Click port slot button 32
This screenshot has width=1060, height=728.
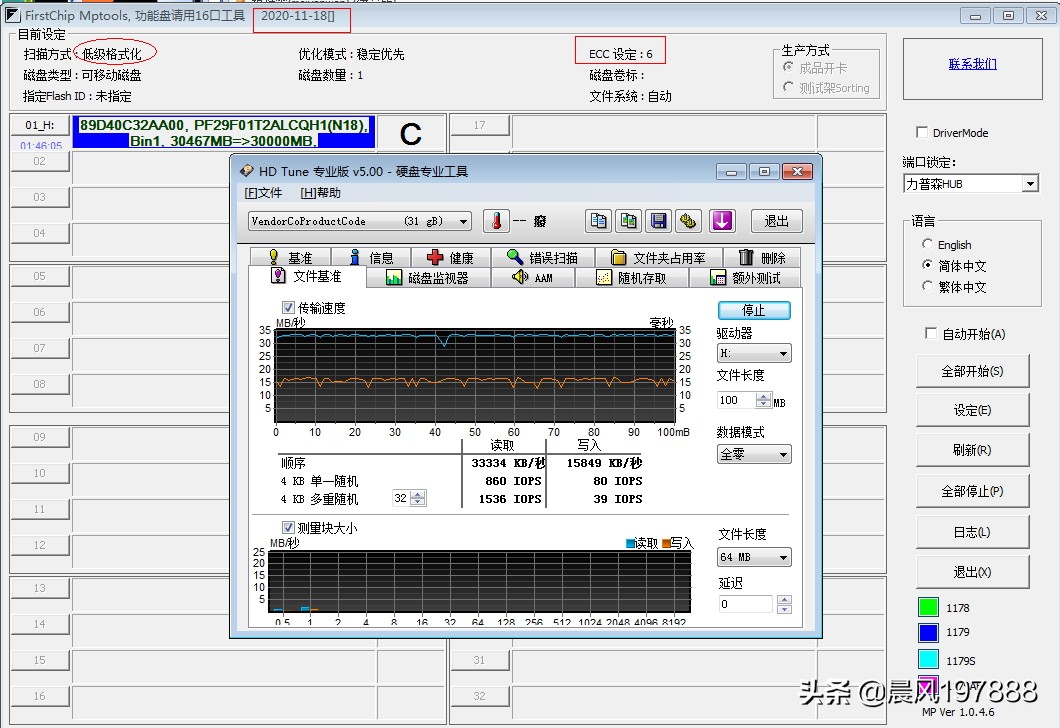point(479,696)
